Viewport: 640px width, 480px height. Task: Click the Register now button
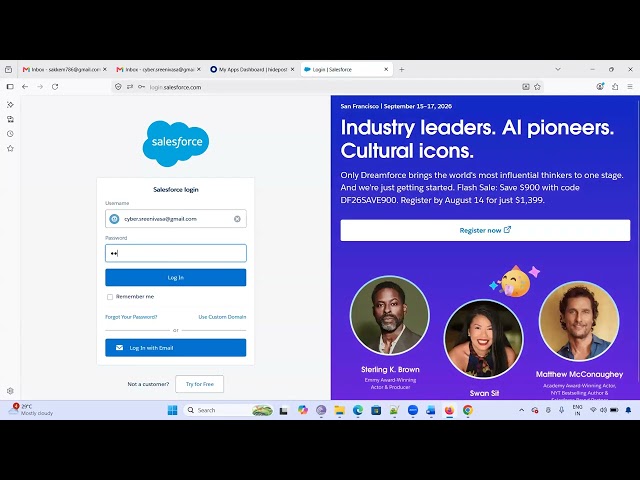click(485, 230)
